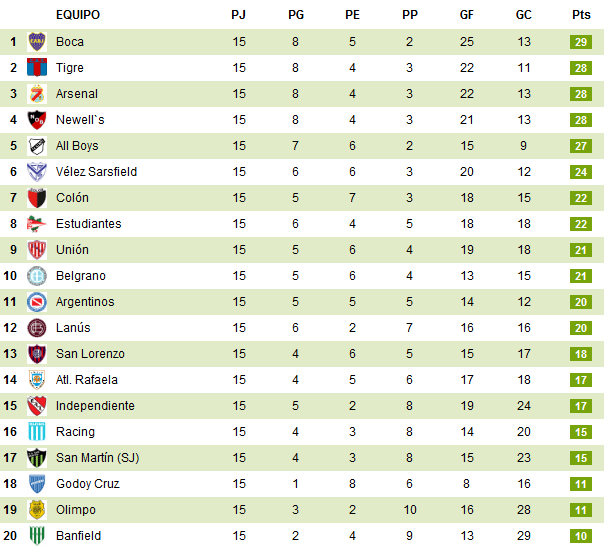This screenshot has width=604, height=554.
Task: Click the Newell's red-black crest icon
Action: pos(37,120)
